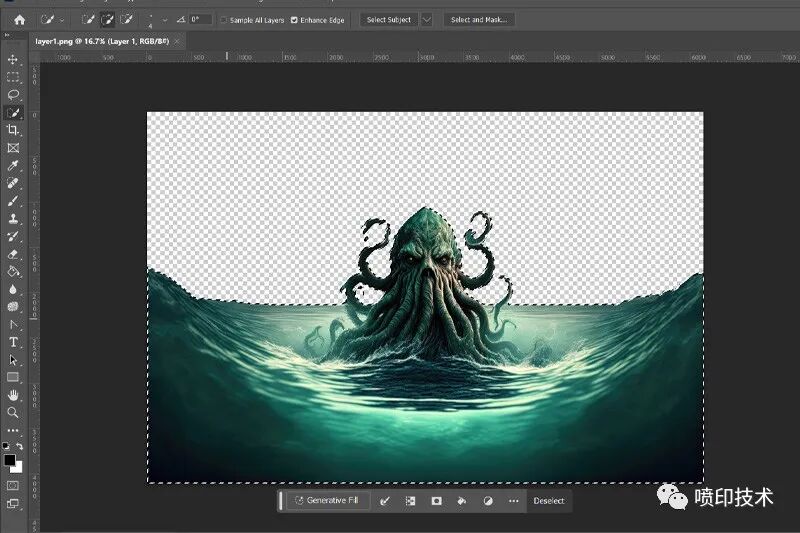
Task: Fill selection using the taskbar bucket icon
Action: 462,501
